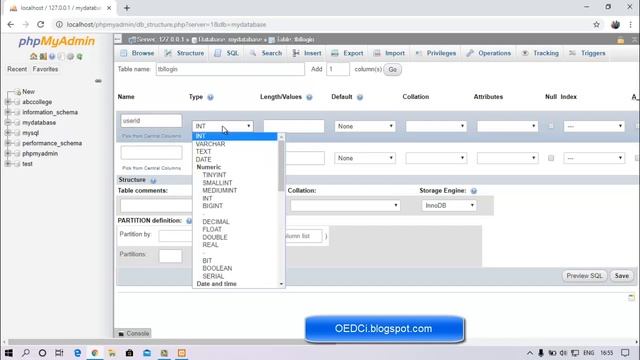
Task: Click the help icon next to Type
Action: (x=210, y=97)
